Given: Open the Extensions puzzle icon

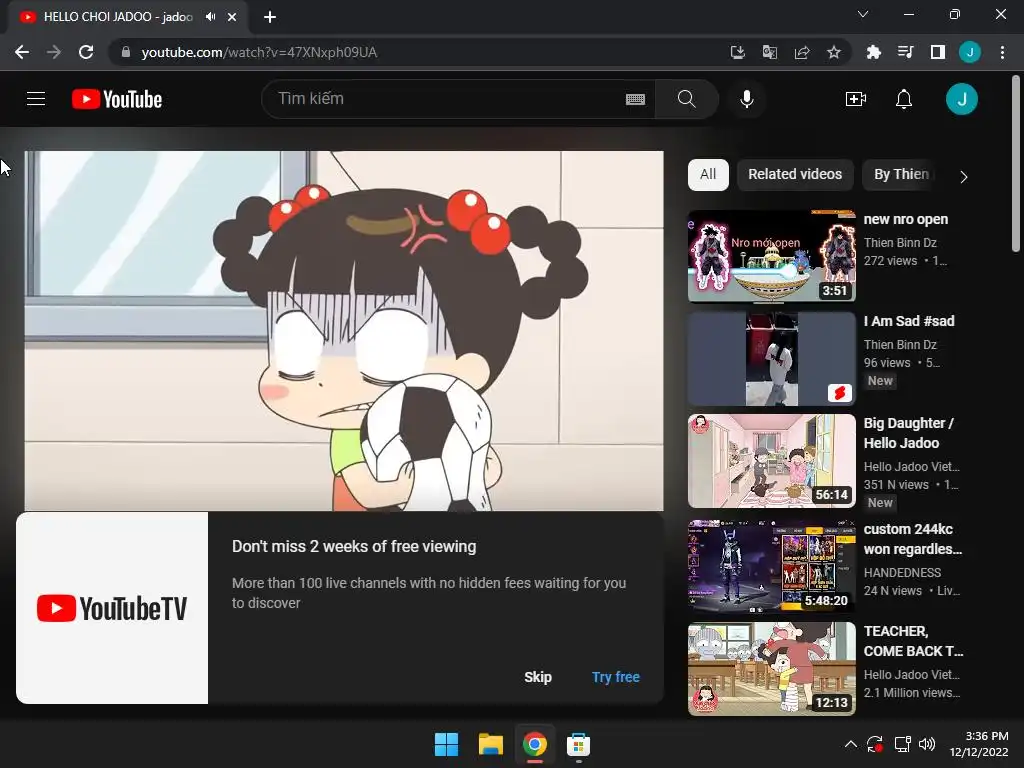Looking at the screenshot, I should tap(873, 52).
